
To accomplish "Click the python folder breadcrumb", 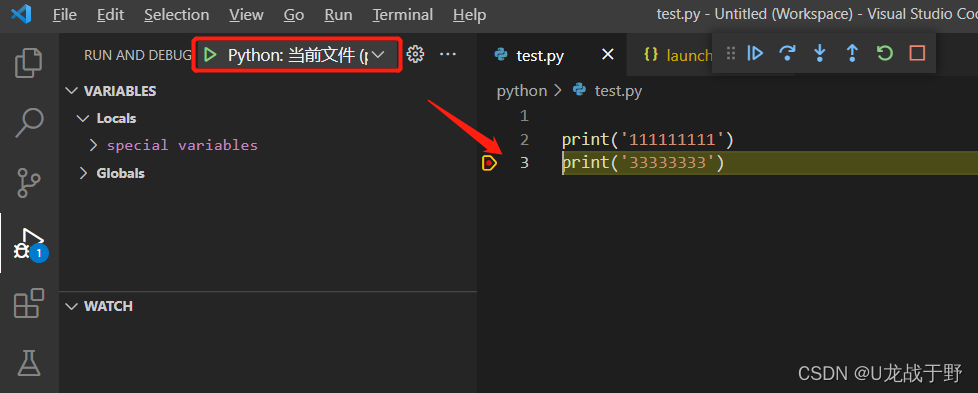I will pos(521,91).
